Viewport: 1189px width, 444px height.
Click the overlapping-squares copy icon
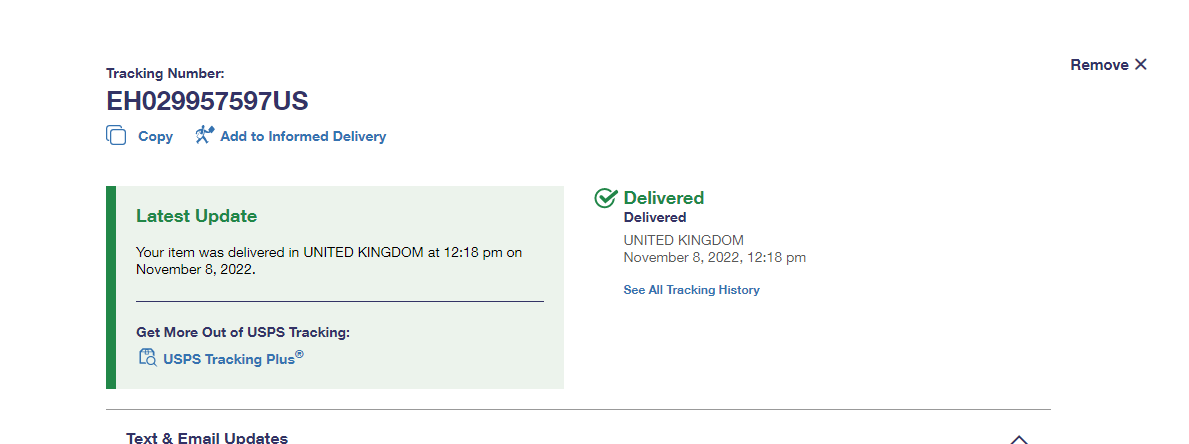click(116, 136)
